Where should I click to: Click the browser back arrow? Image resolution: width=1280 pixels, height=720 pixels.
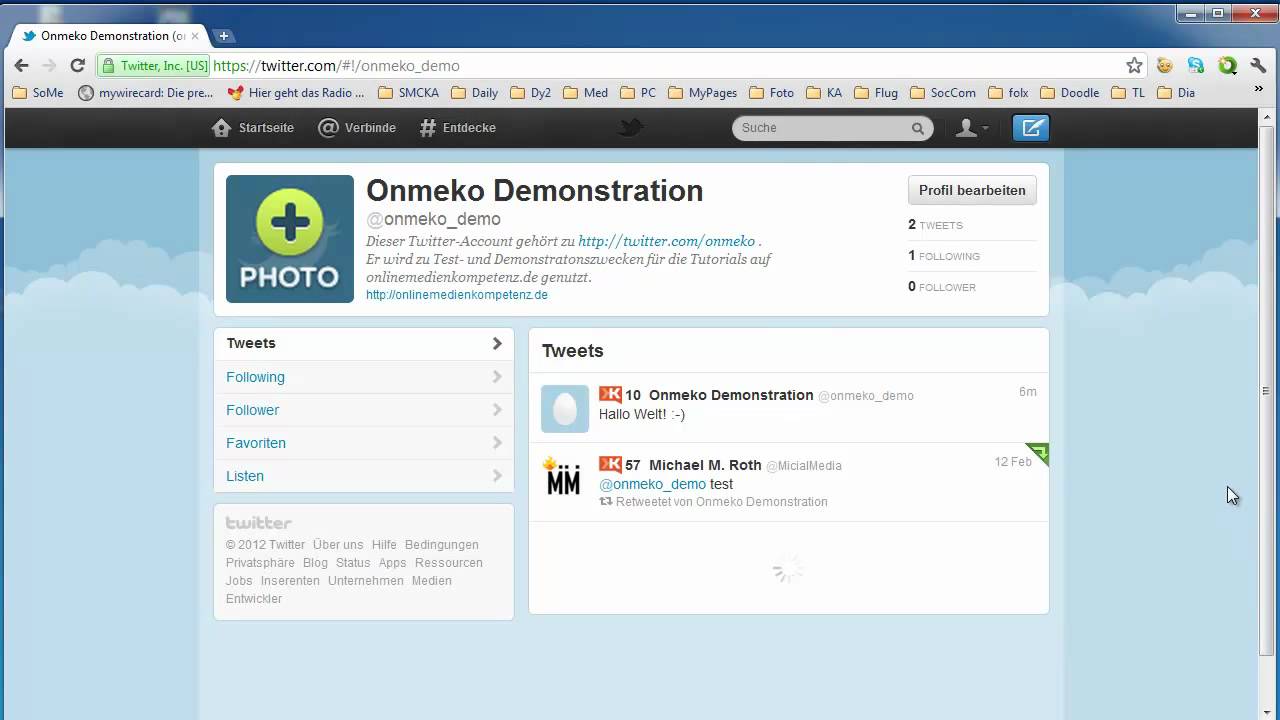[21, 65]
